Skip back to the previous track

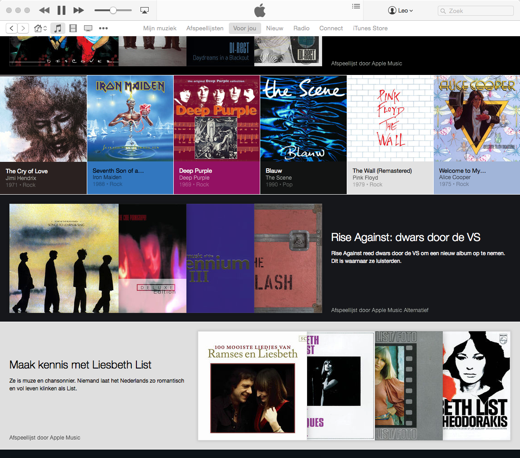point(44,10)
